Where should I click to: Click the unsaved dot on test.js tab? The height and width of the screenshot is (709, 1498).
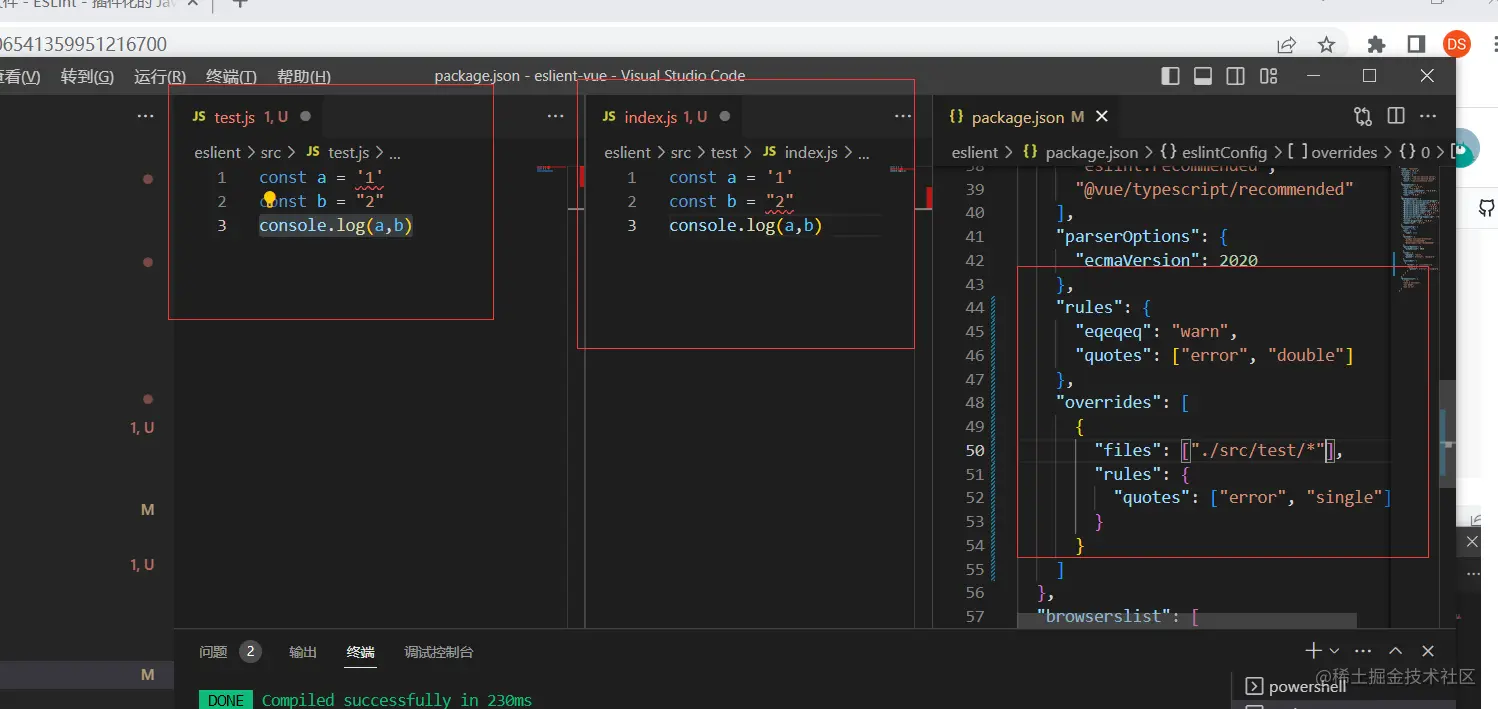pyautogui.click(x=305, y=117)
